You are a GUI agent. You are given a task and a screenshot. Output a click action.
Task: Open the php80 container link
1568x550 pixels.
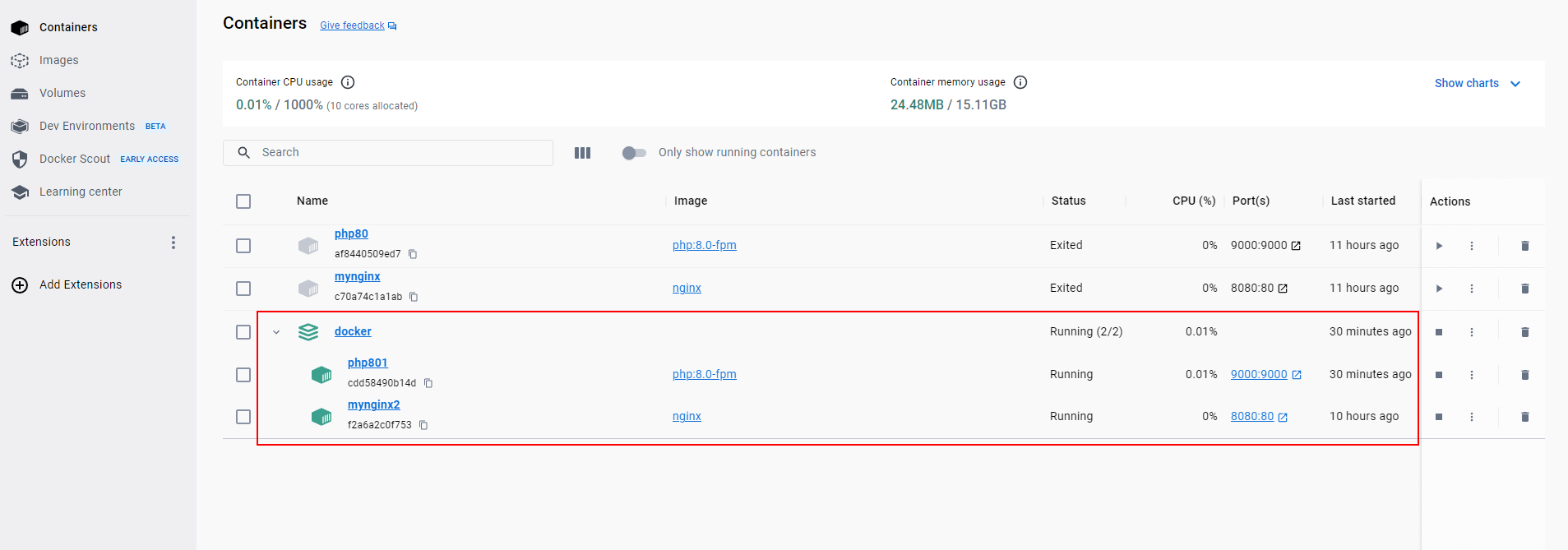tap(351, 234)
